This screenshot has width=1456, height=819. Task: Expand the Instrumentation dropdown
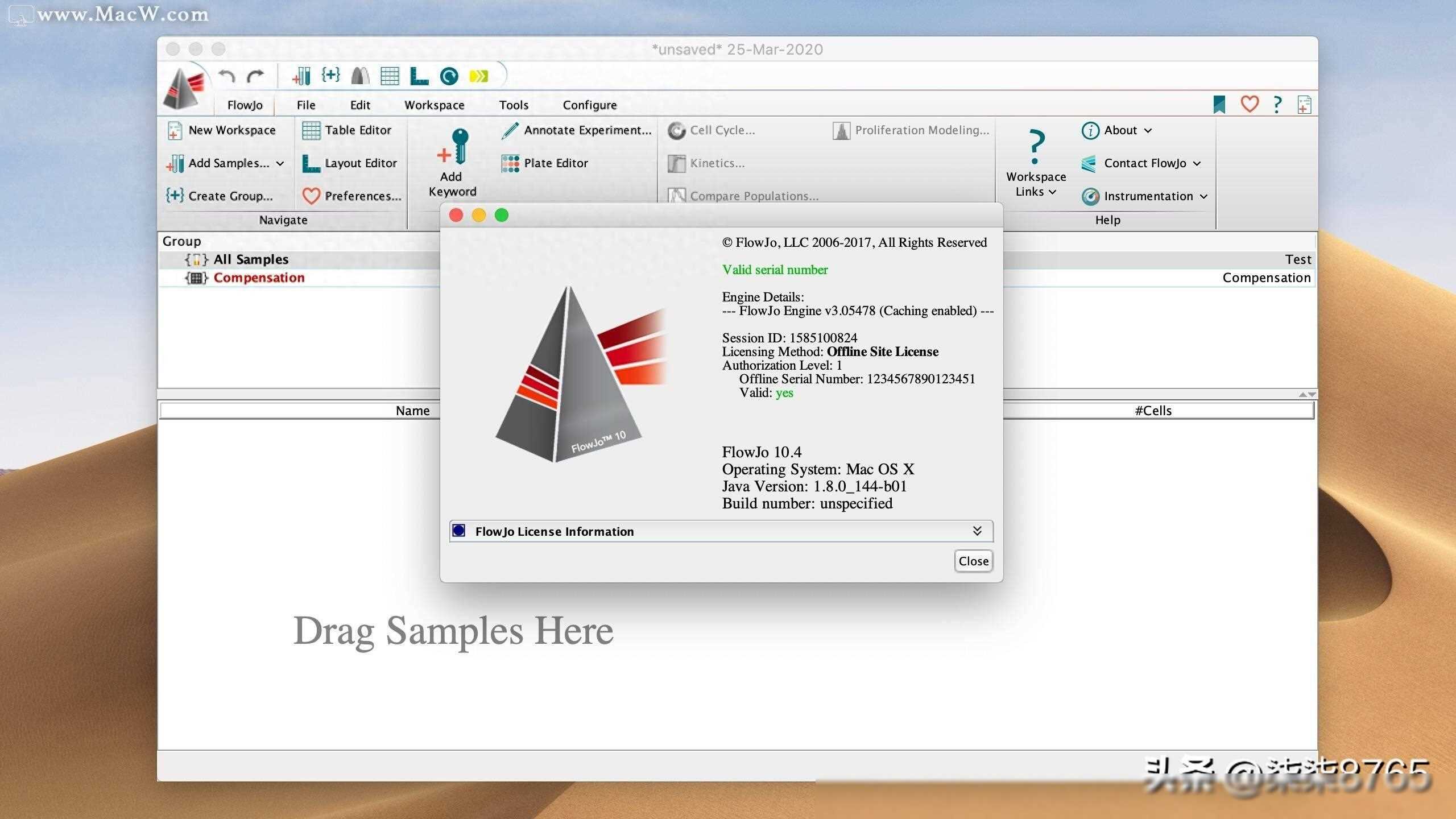pyautogui.click(x=1204, y=197)
